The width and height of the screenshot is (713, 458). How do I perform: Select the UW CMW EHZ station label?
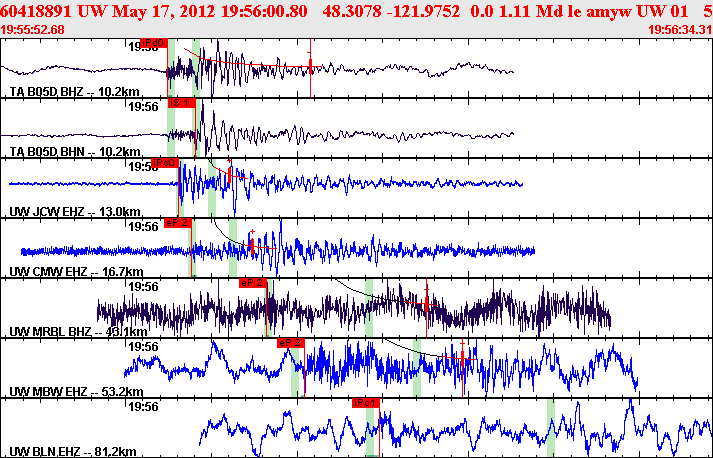click(62, 271)
